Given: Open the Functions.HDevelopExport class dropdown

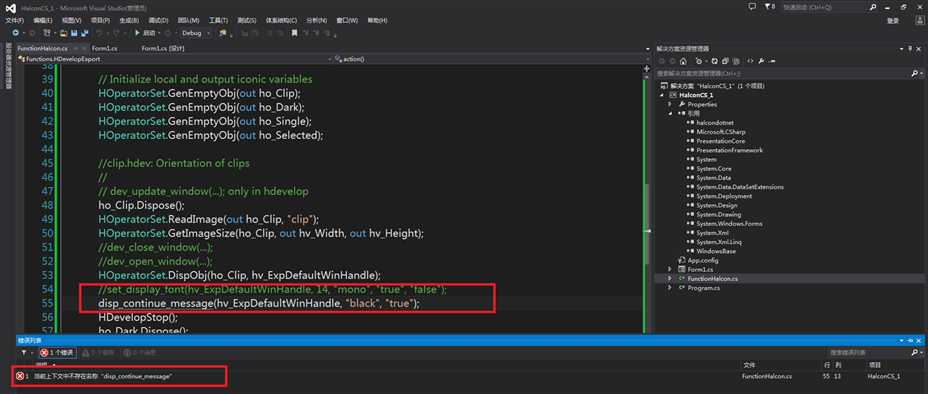Looking at the screenshot, I should click(x=175, y=59).
